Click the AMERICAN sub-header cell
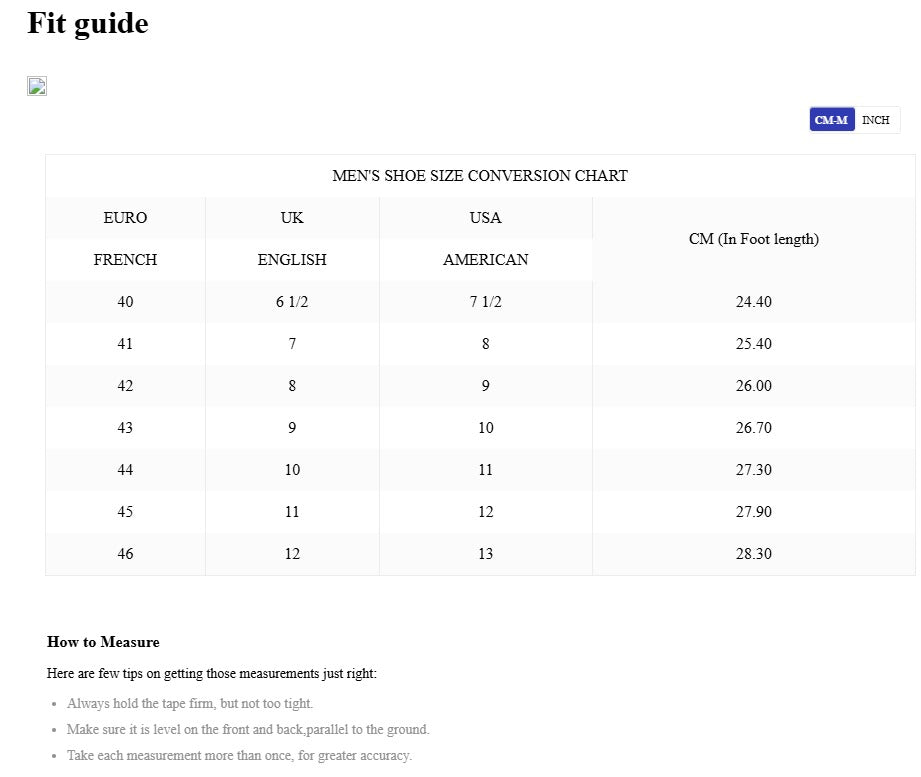The height and width of the screenshot is (777, 921). (485, 260)
